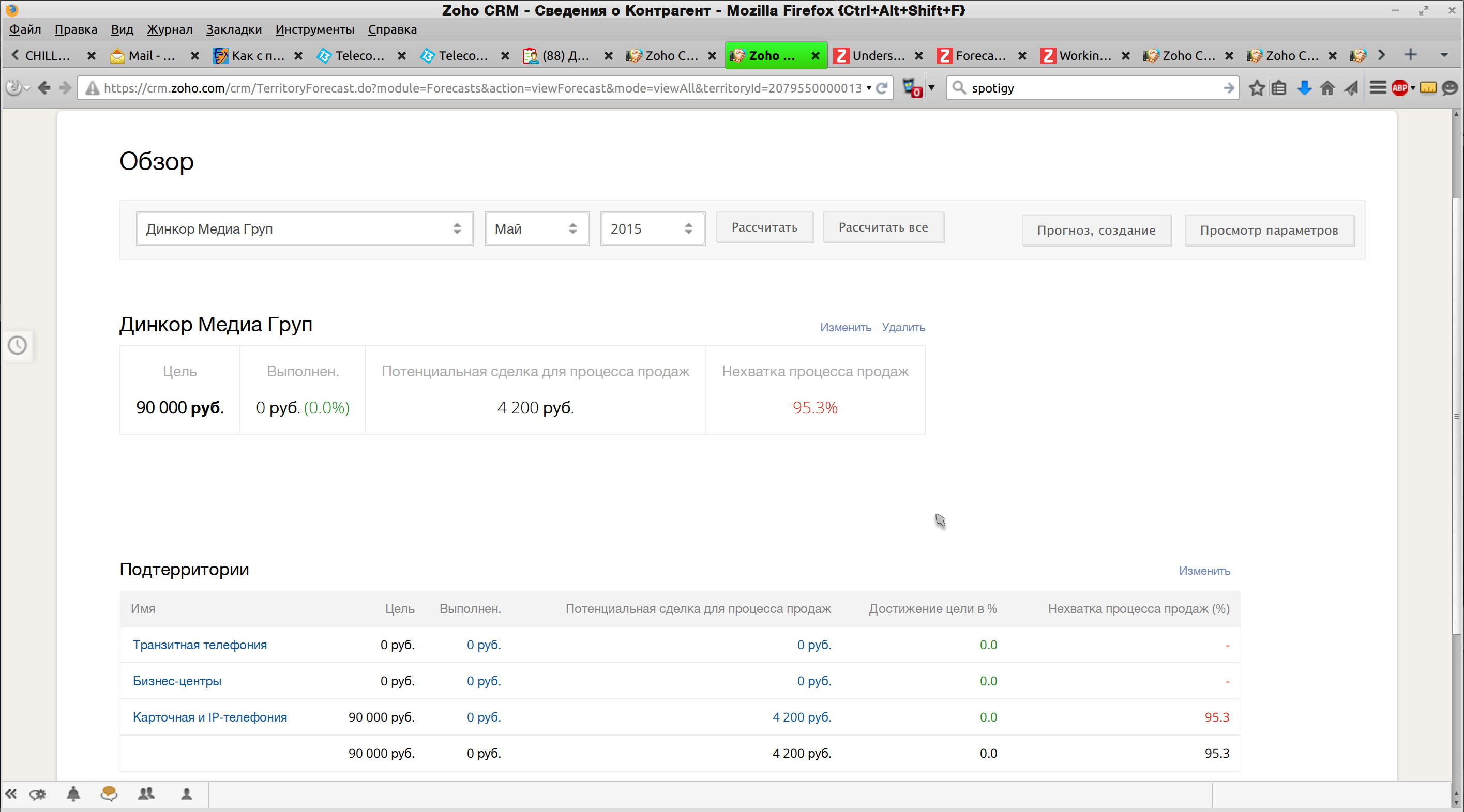This screenshot has width=1464, height=812.
Task: Open the Файл menu
Action: tap(25, 29)
